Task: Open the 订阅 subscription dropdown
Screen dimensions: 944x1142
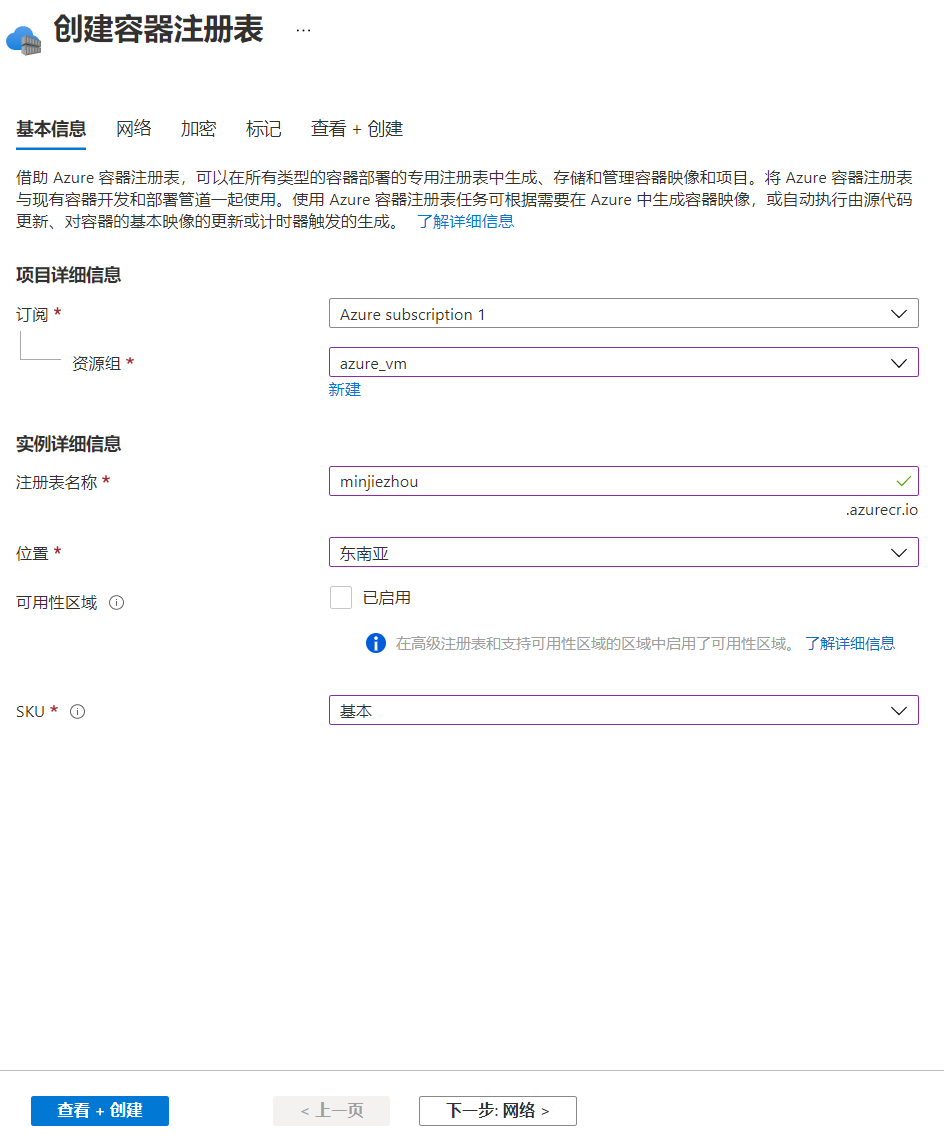Action: tap(624, 314)
